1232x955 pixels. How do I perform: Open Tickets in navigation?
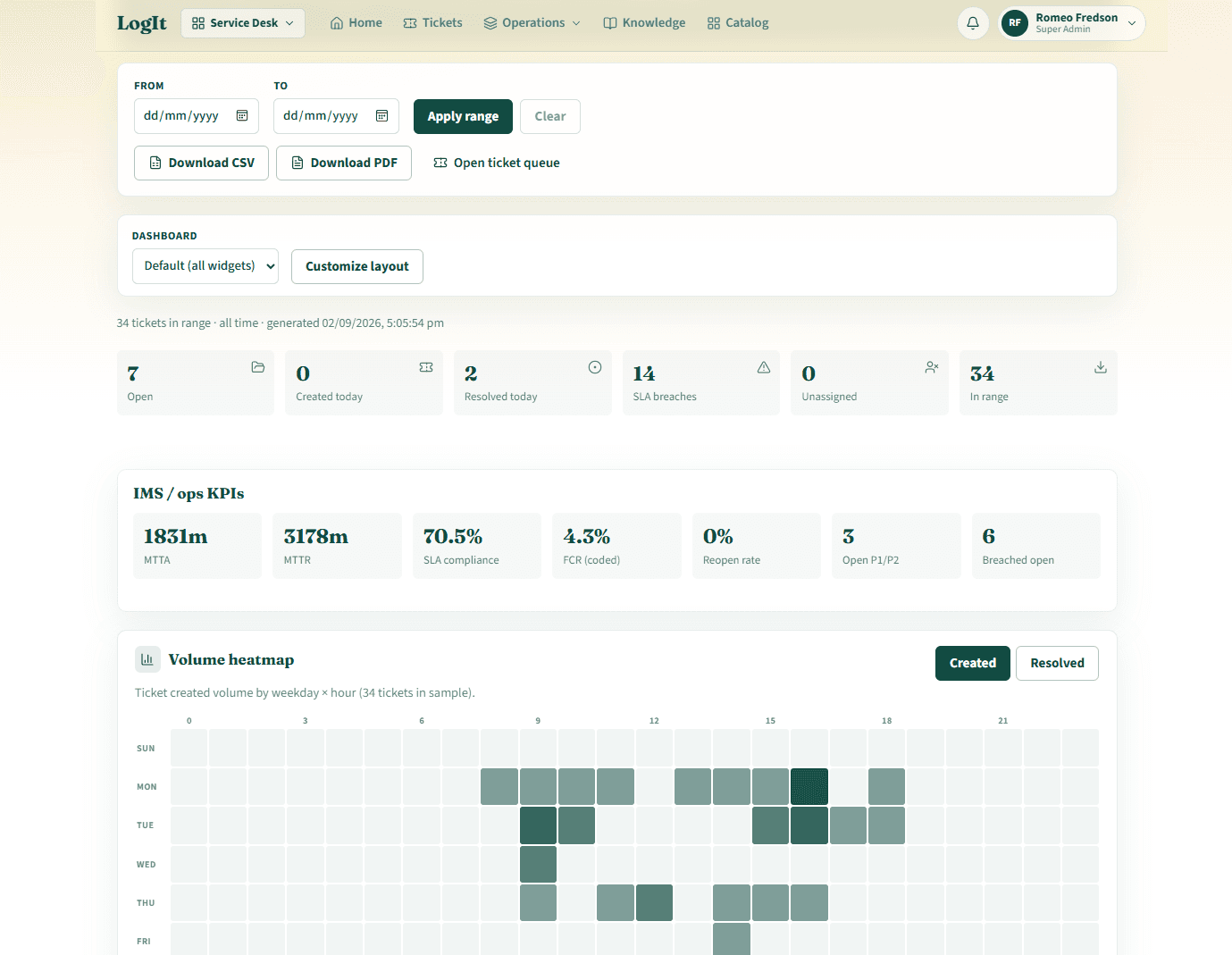click(x=433, y=23)
